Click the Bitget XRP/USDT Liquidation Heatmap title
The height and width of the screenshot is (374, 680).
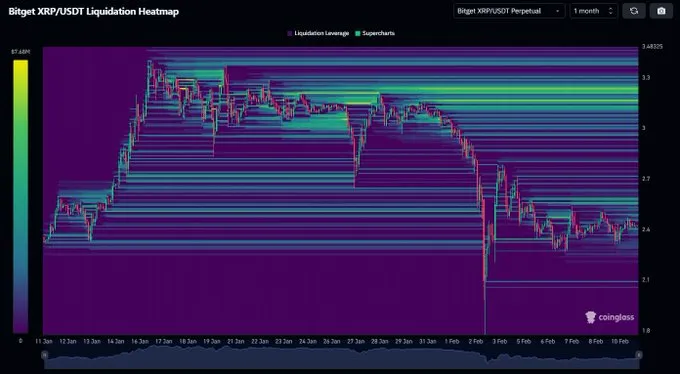[x=94, y=11]
